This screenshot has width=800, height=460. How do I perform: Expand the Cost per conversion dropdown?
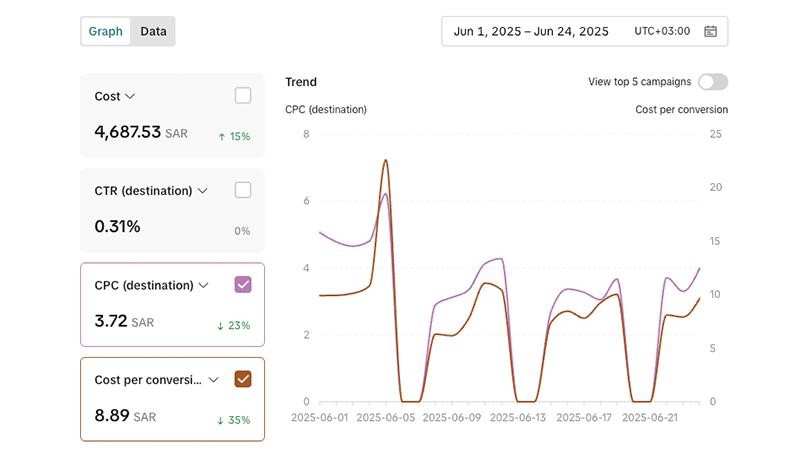(x=213, y=380)
